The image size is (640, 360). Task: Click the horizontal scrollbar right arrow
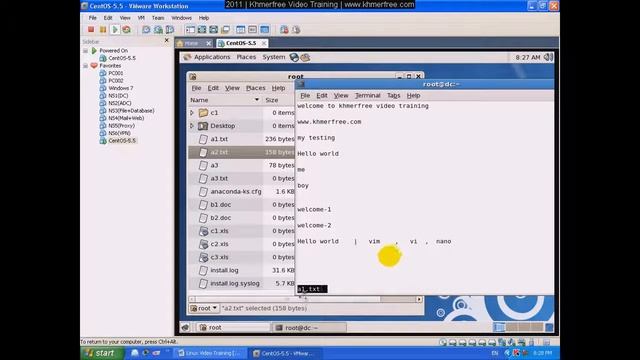click(419, 300)
